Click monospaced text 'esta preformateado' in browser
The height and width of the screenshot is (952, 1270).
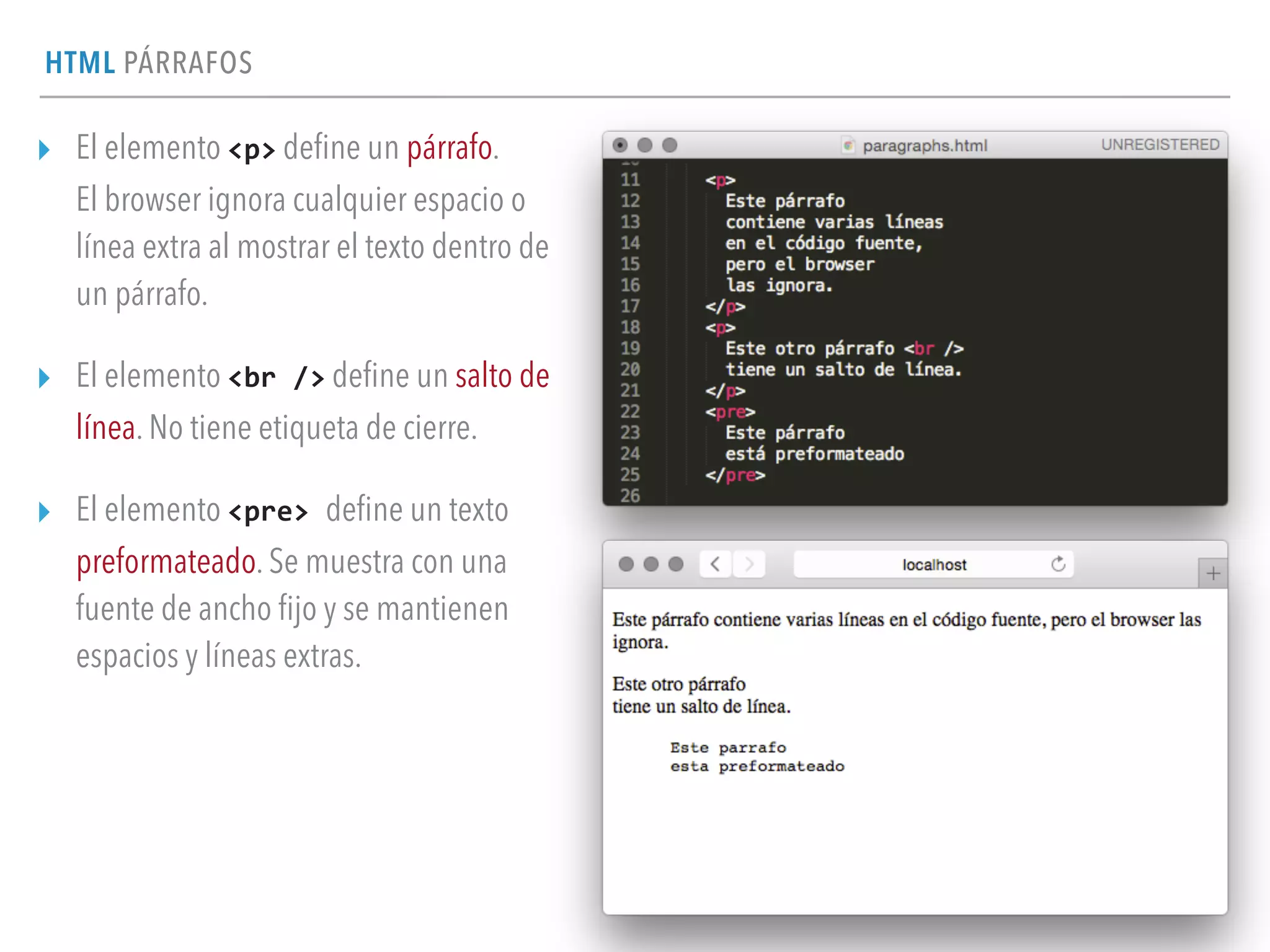pyautogui.click(x=757, y=767)
